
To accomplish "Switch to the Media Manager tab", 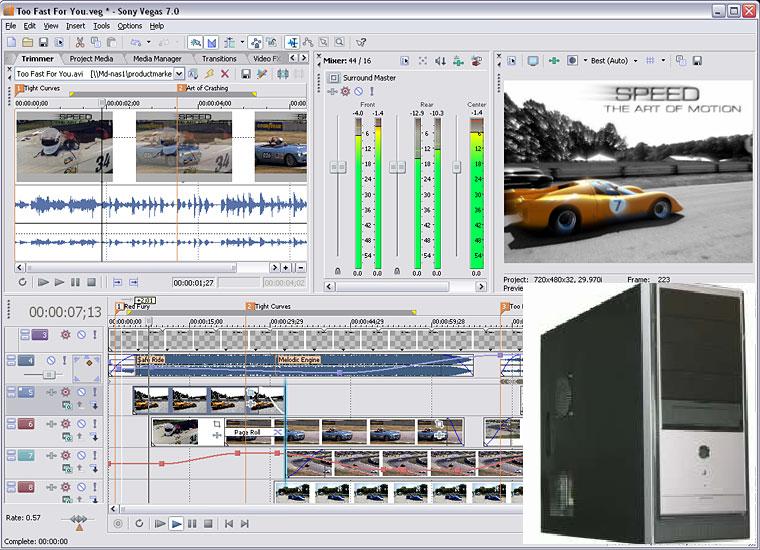I will click(x=157, y=59).
